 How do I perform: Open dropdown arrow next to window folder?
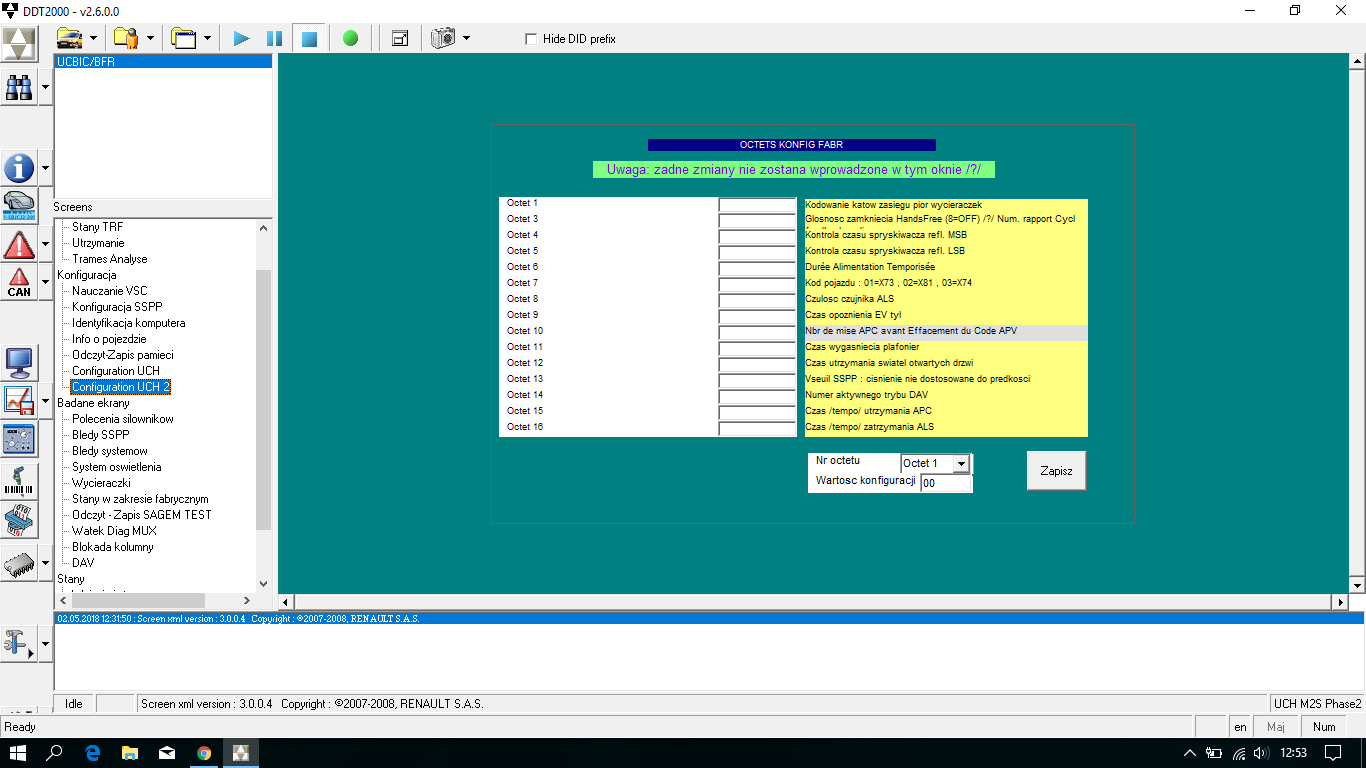(207, 38)
